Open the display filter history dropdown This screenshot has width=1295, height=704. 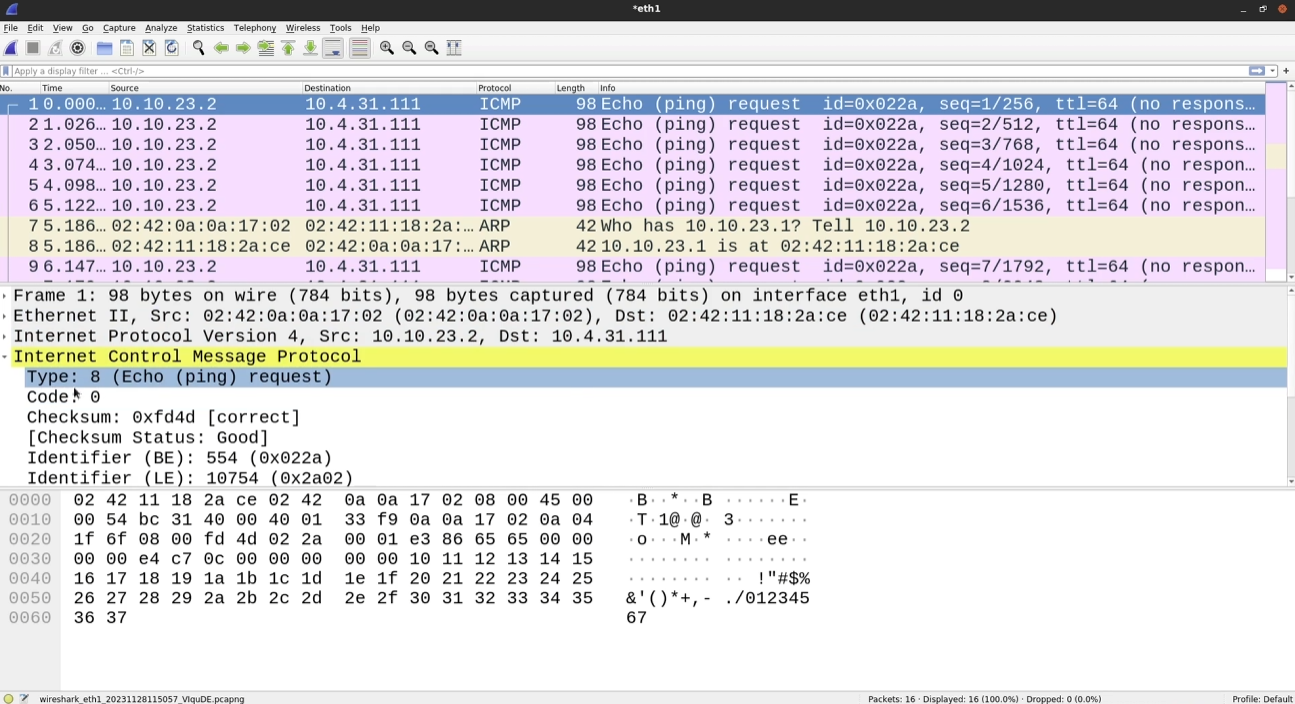[1272, 71]
